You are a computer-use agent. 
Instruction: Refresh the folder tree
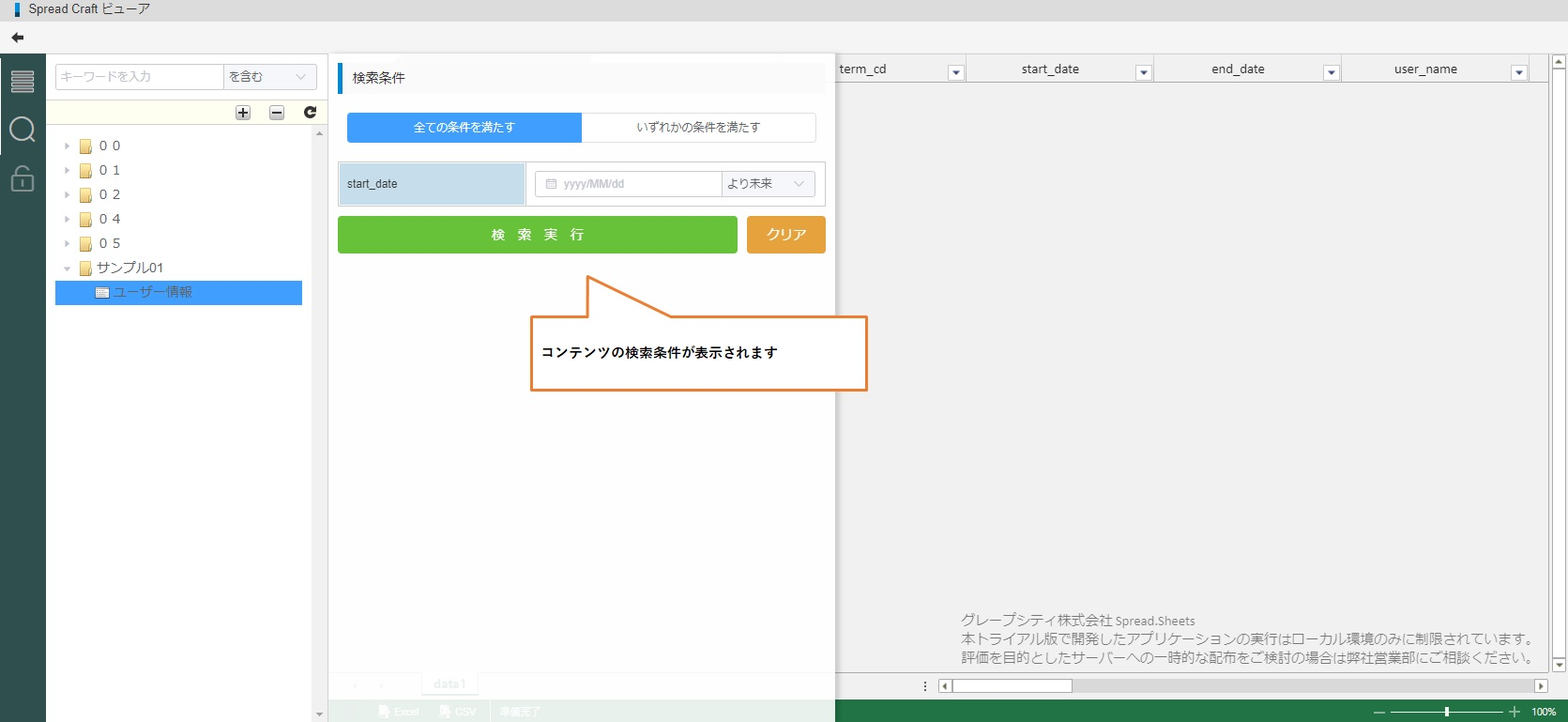click(x=310, y=113)
